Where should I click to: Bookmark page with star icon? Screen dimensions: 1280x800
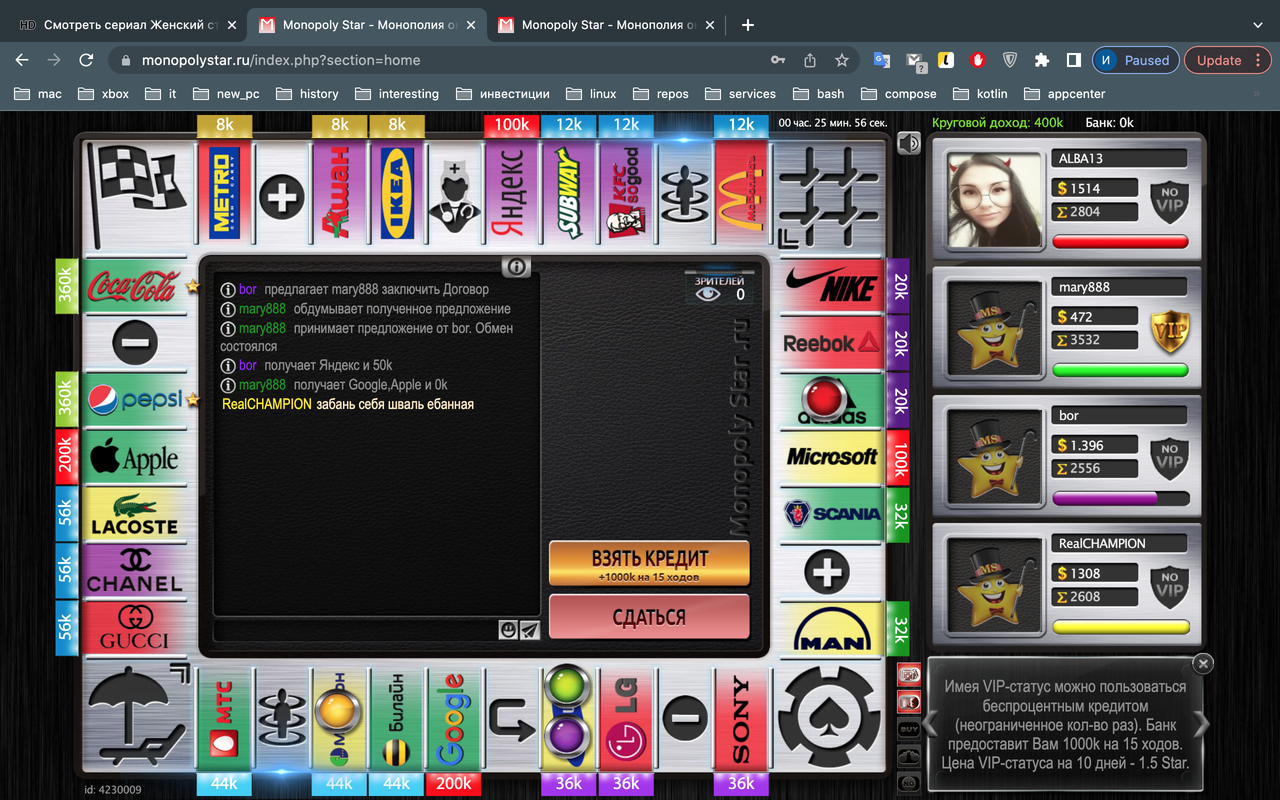click(x=842, y=60)
